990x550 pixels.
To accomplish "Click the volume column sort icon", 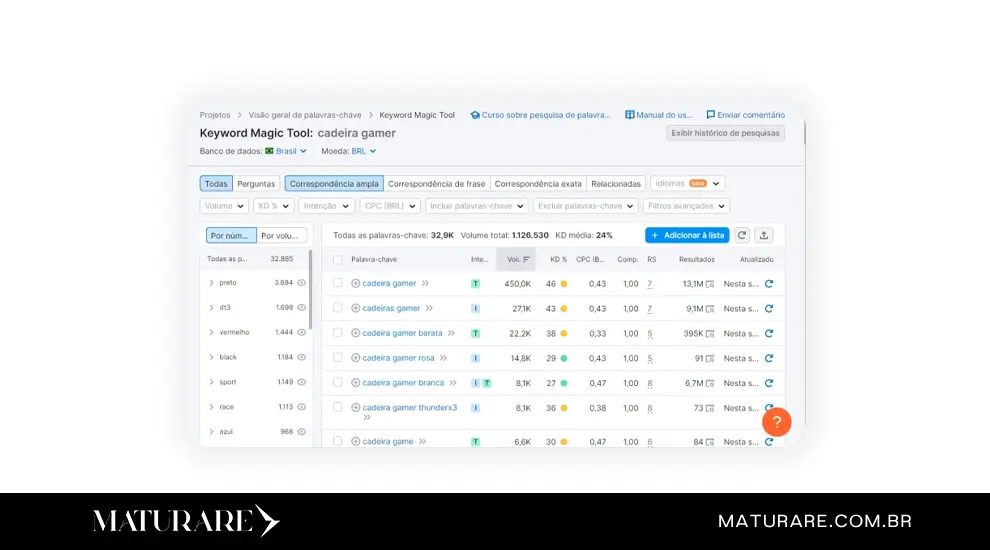I will click(x=526, y=260).
